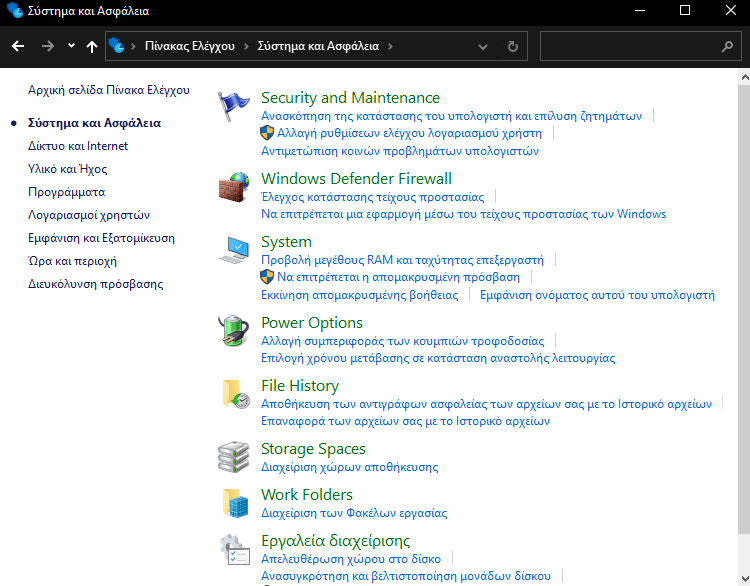Open the File History heading
The width and height of the screenshot is (750, 586).
click(x=300, y=386)
